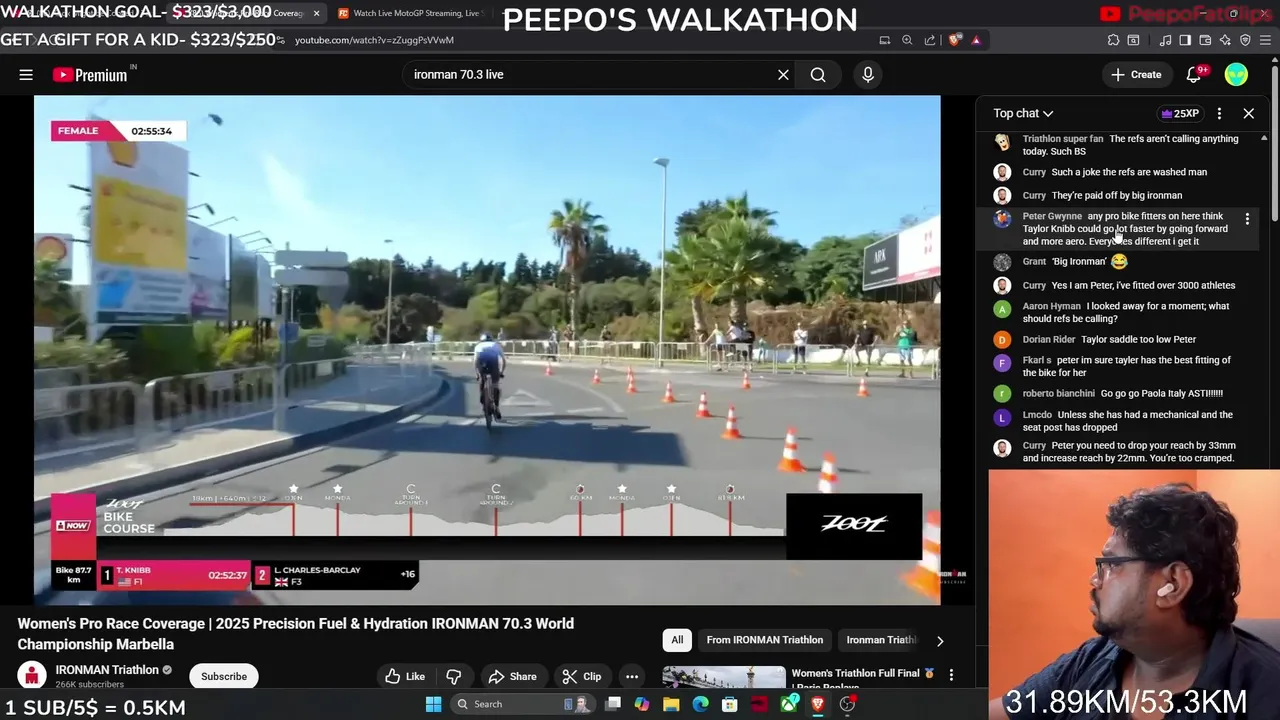Image resolution: width=1280 pixels, height=720 pixels.
Task: Open menu for Women's Triathlon Full Final video
Action: point(951,675)
